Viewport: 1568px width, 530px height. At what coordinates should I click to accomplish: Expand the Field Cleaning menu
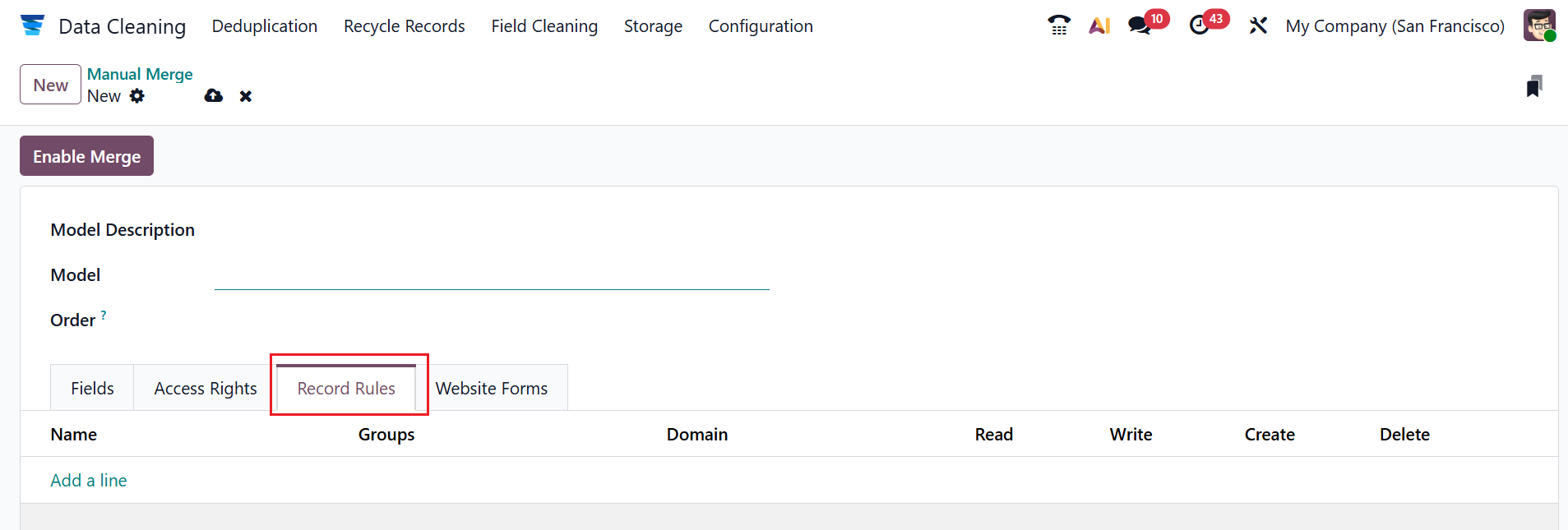point(544,26)
